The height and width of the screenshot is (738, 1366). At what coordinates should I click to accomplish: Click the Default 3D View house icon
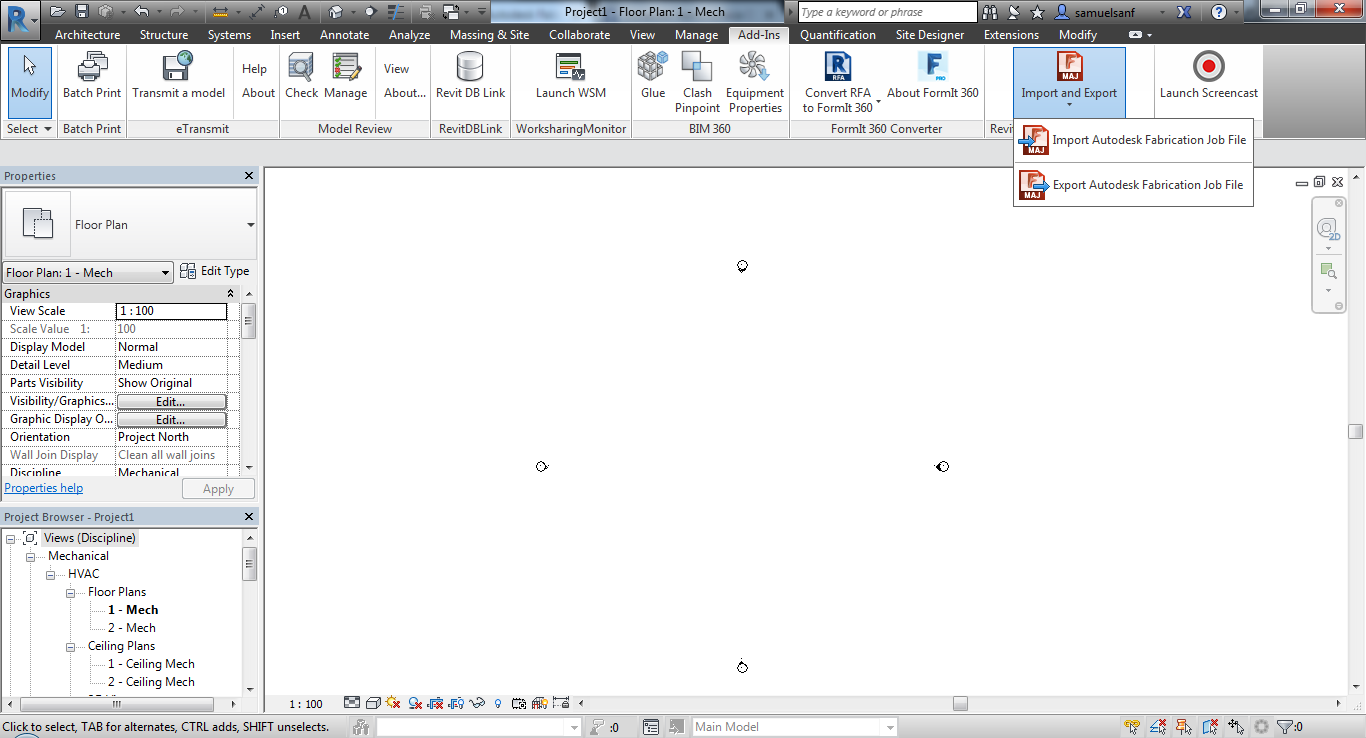point(336,12)
